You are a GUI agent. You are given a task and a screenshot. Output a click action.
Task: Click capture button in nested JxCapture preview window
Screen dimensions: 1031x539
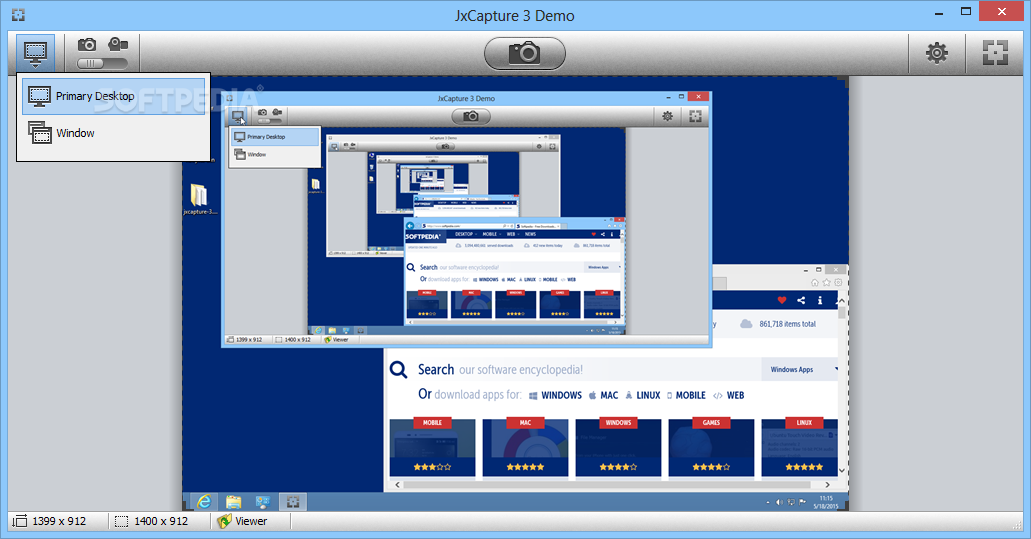point(471,116)
